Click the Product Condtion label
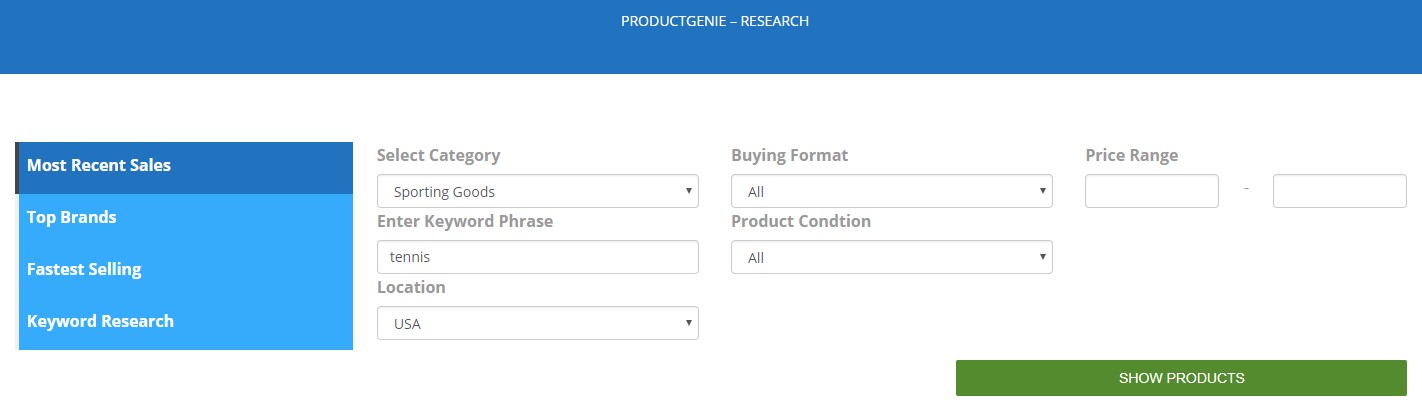 (x=800, y=222)
